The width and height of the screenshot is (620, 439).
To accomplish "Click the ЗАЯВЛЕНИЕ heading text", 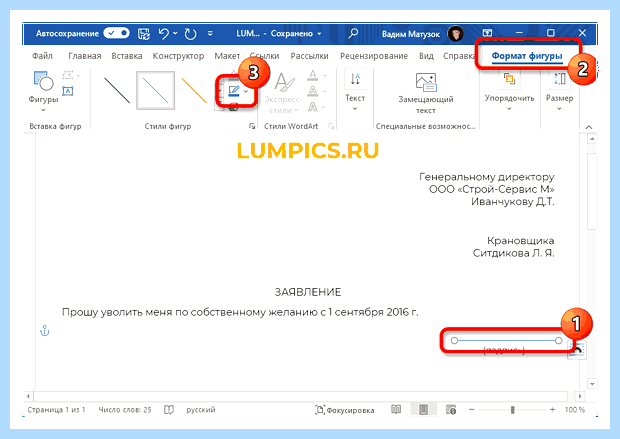I will pyautogui.click(x=308, y=292).
